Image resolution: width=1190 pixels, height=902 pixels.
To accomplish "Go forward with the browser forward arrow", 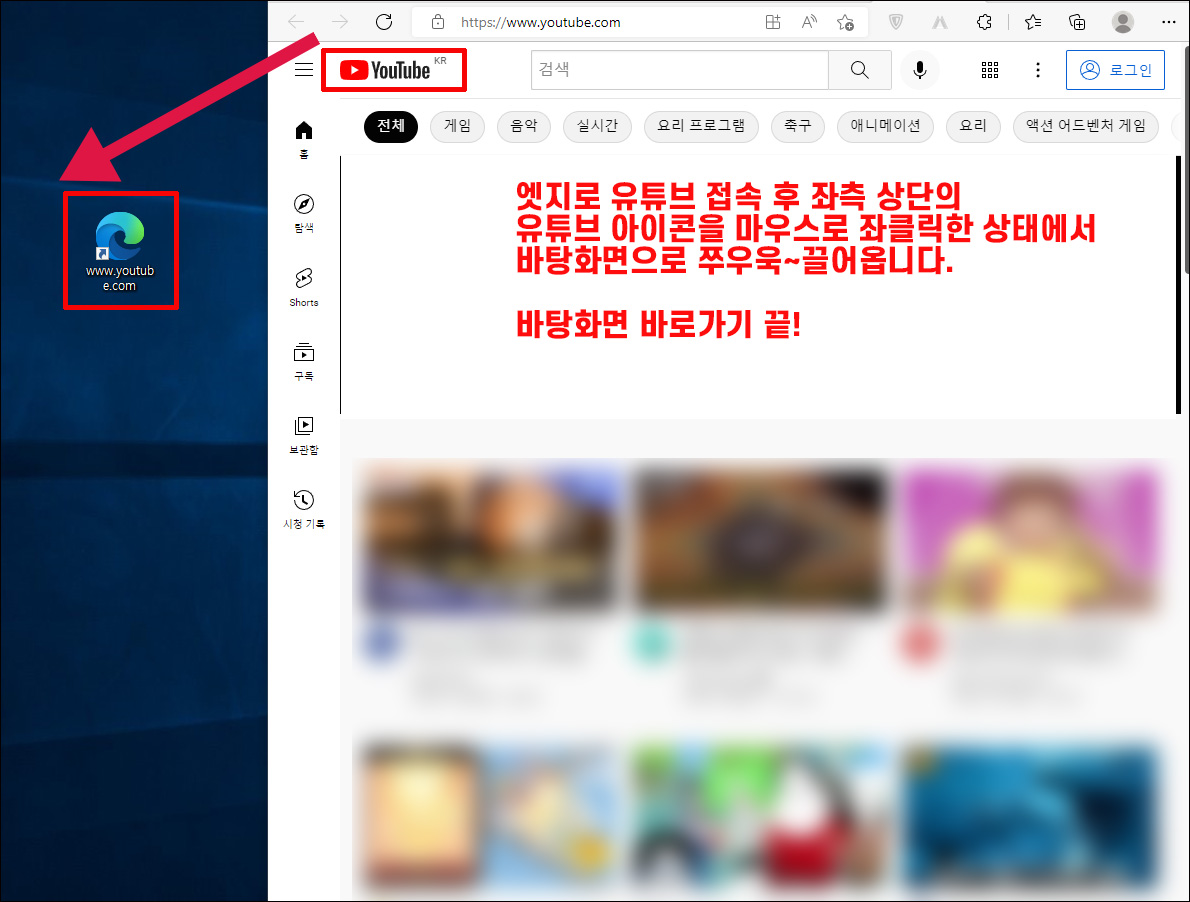I will coord(339,22).
